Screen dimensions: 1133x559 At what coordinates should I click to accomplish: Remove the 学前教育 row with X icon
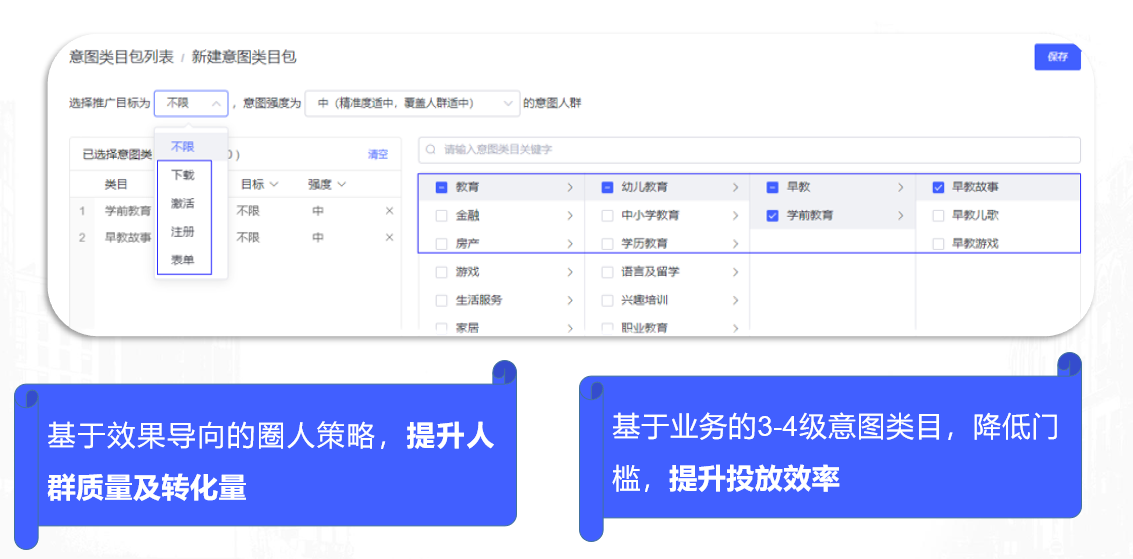click(390, 211)
